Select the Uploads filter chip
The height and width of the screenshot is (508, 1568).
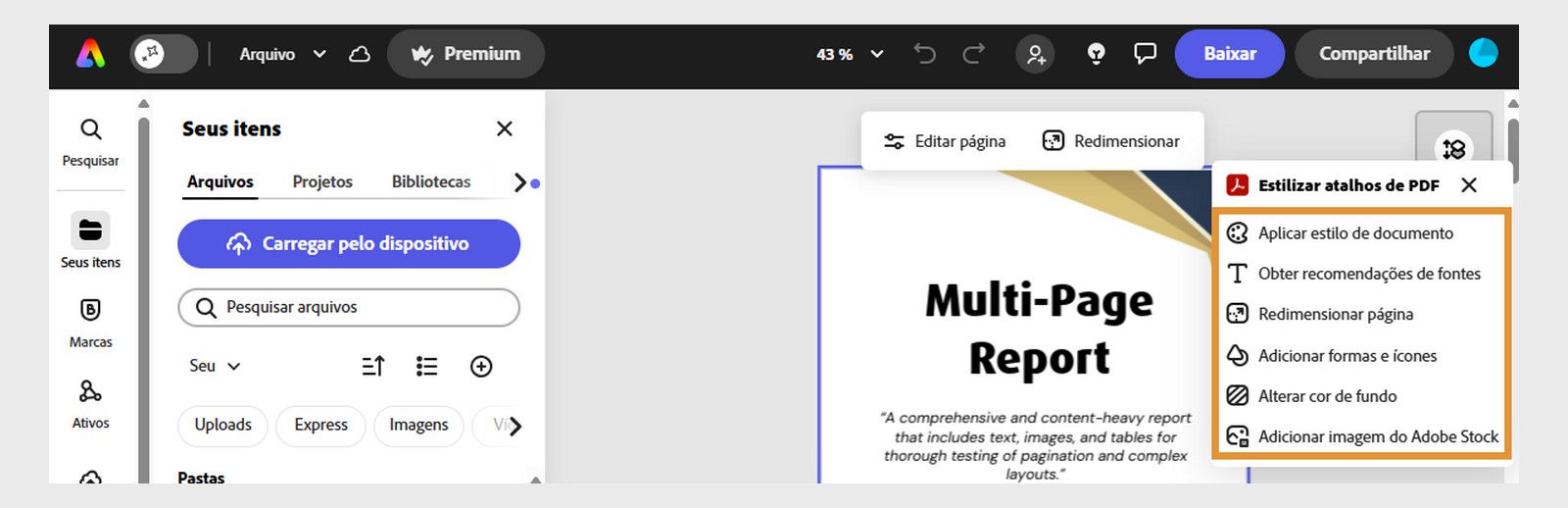[222, 426]
